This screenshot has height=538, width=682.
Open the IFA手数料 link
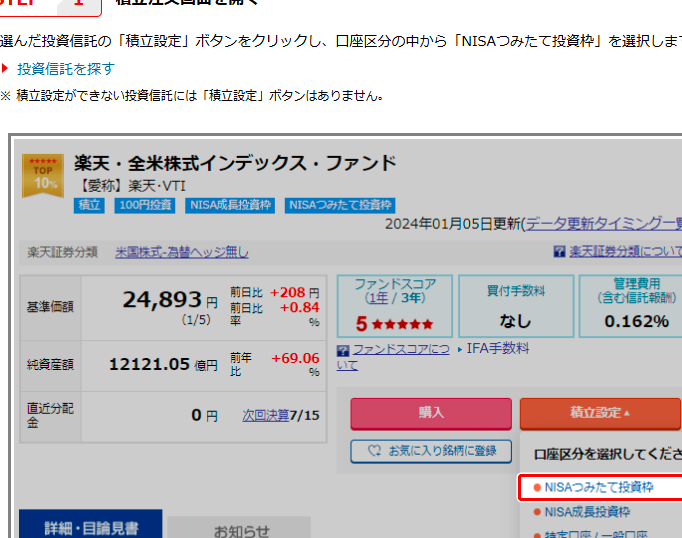[x=498, y=349]
